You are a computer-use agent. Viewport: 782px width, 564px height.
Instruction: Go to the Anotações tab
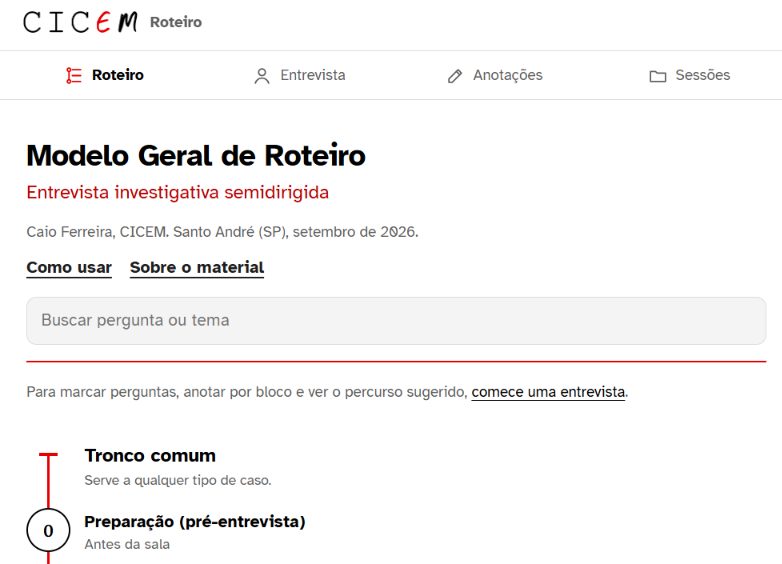[x=495, y=75]
